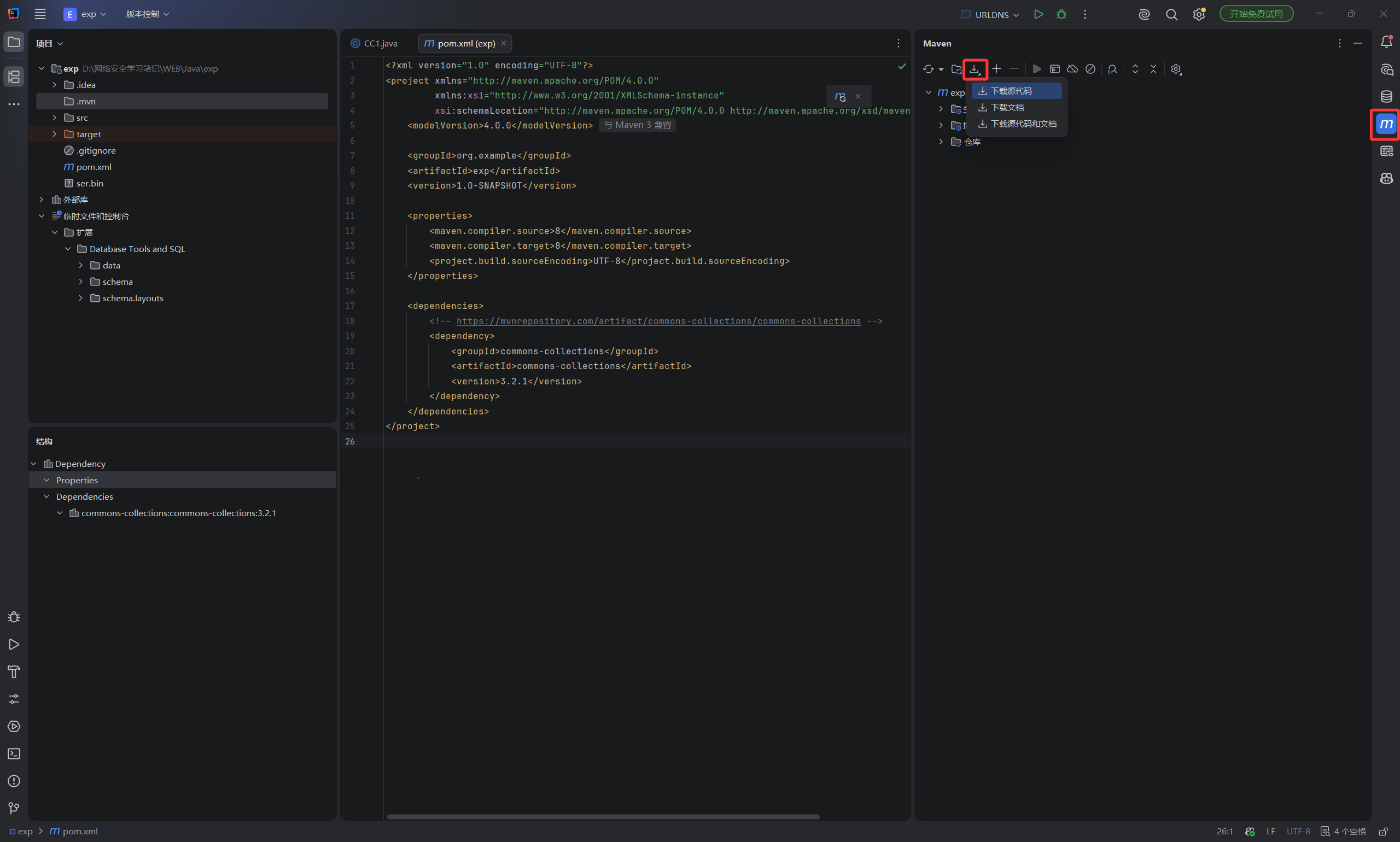The width and height of the screenshot is (1400, 842).
Task: Toggle read-only lock icon in status bar
Action: coord(1384,831)
